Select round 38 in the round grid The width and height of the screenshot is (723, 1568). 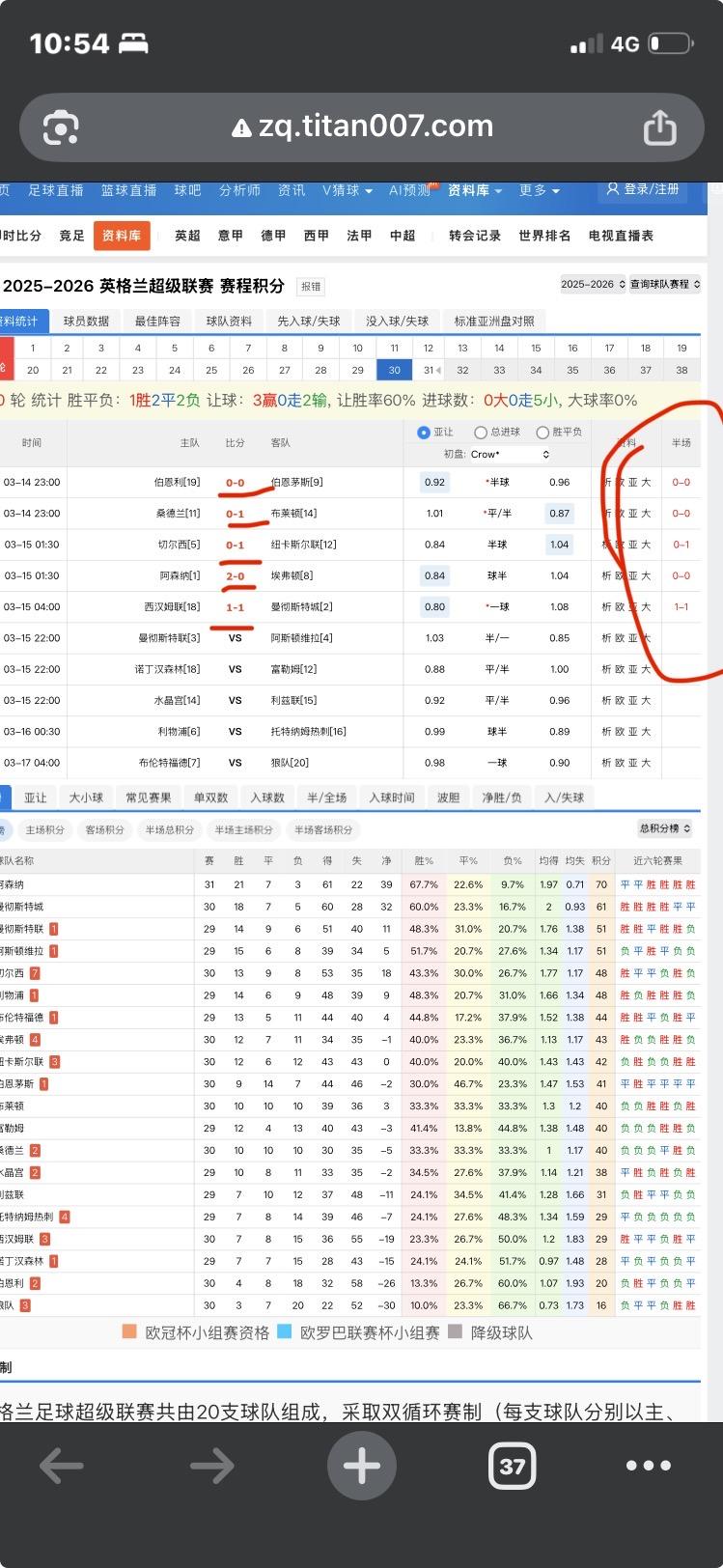(681, 370)
